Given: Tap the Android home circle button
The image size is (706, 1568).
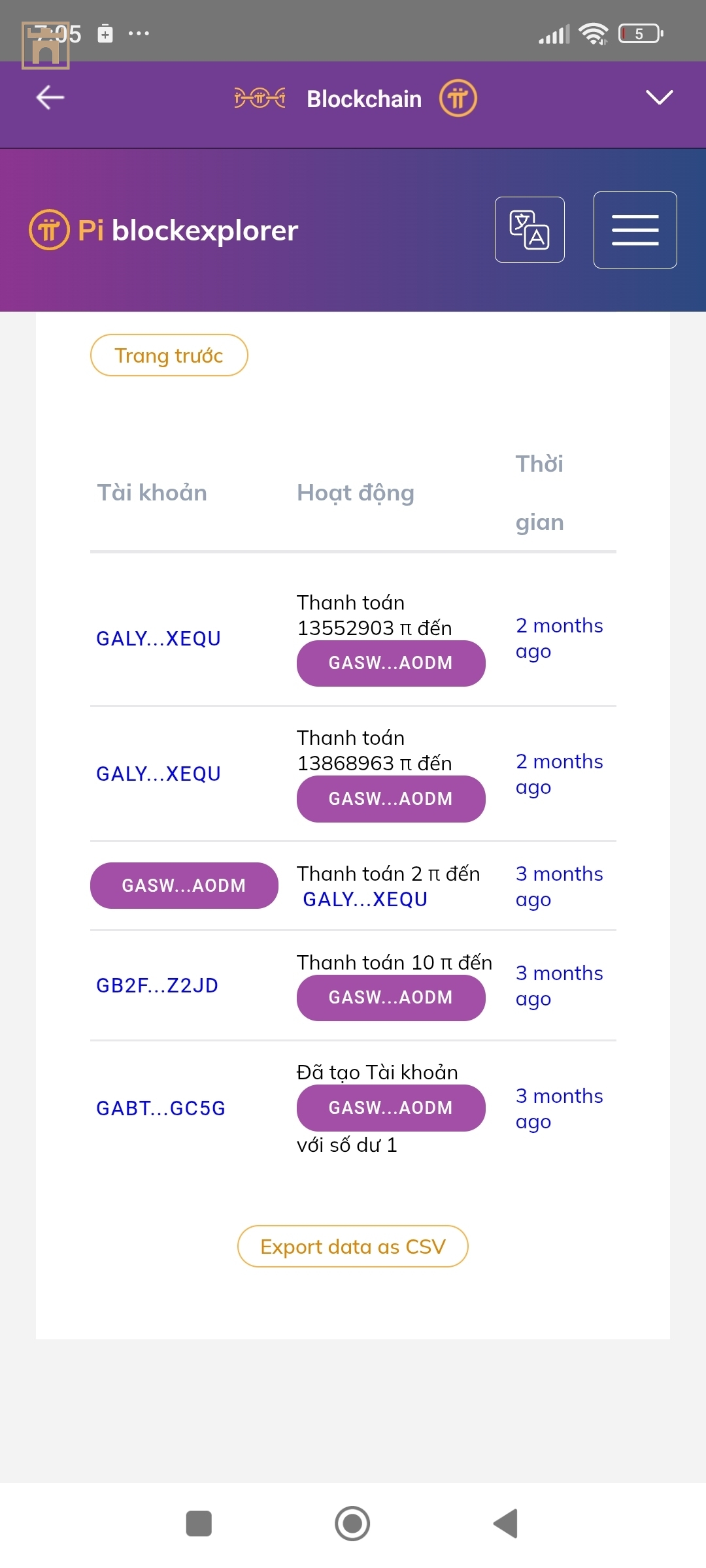Looking at the screenshot, I should [352, 1524].
